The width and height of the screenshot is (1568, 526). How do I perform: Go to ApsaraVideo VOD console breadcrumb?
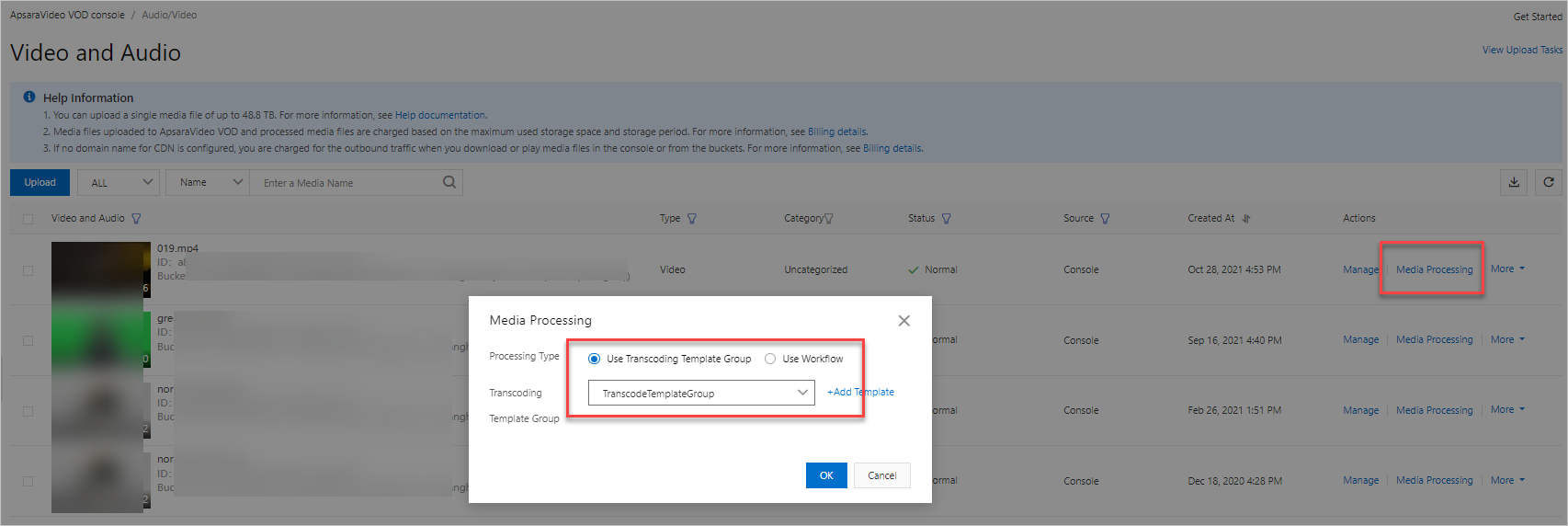click(x=67, y=15)
